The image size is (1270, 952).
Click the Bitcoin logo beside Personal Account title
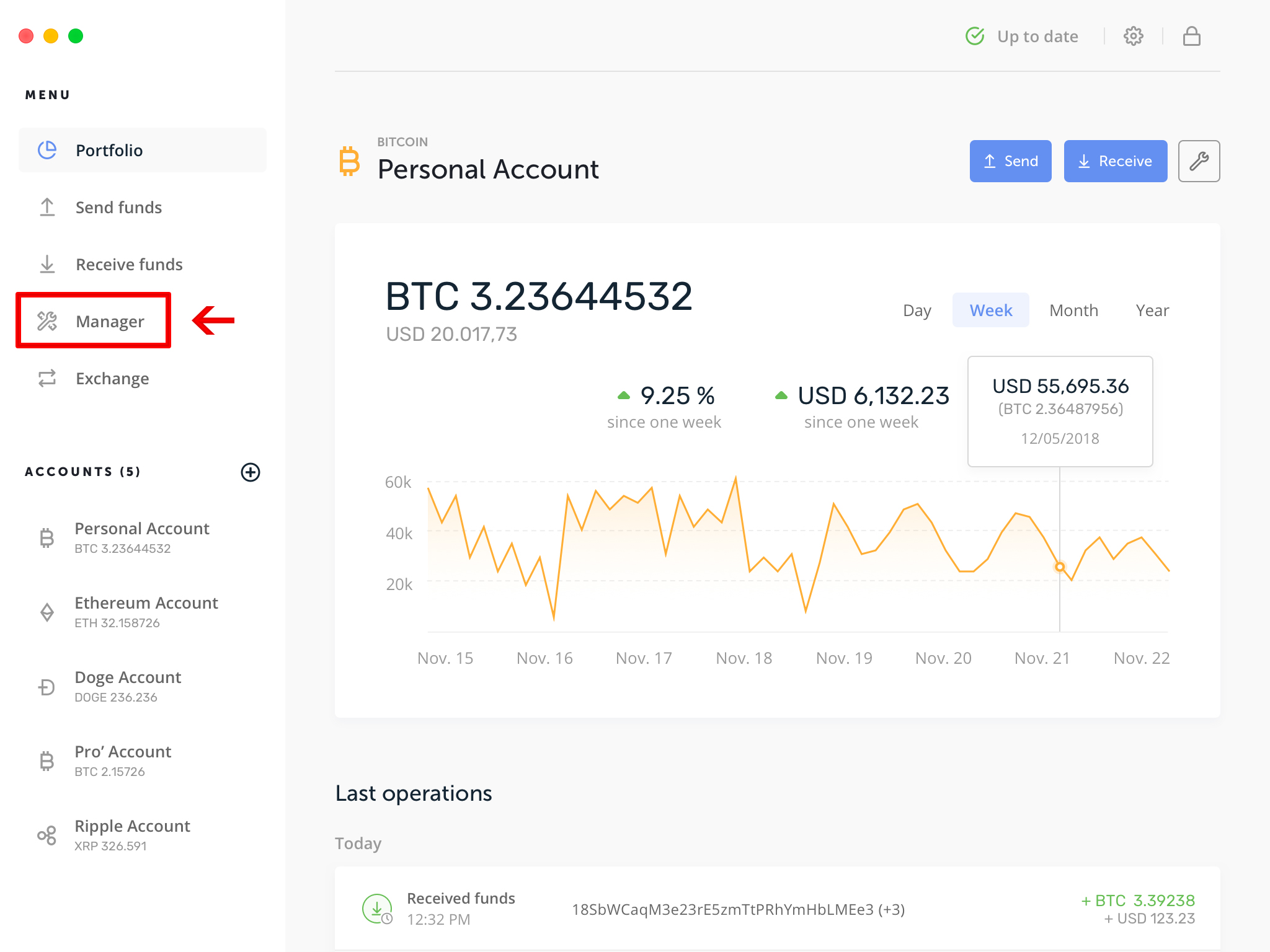tap(350, 161)
